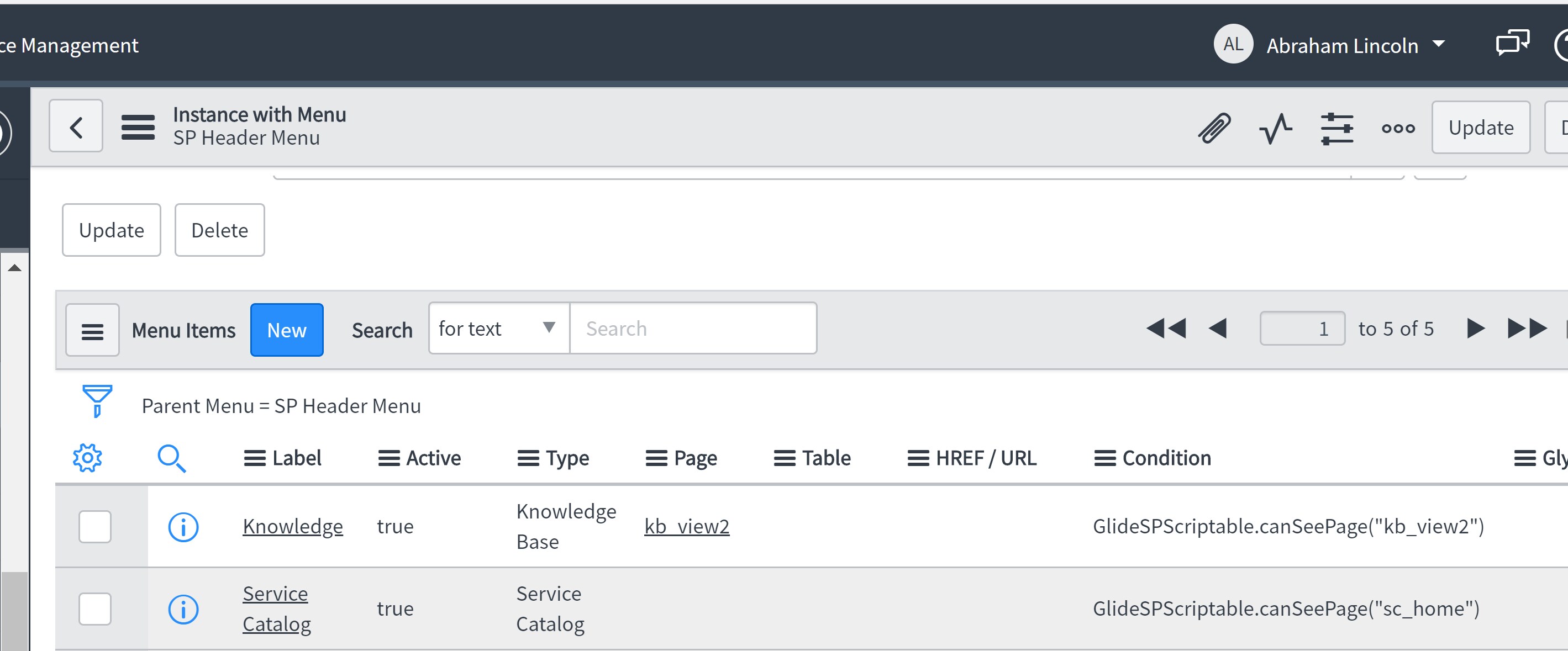1568x651 pixels.
Task: Click the header Update button
Action: pos(1480,128)
